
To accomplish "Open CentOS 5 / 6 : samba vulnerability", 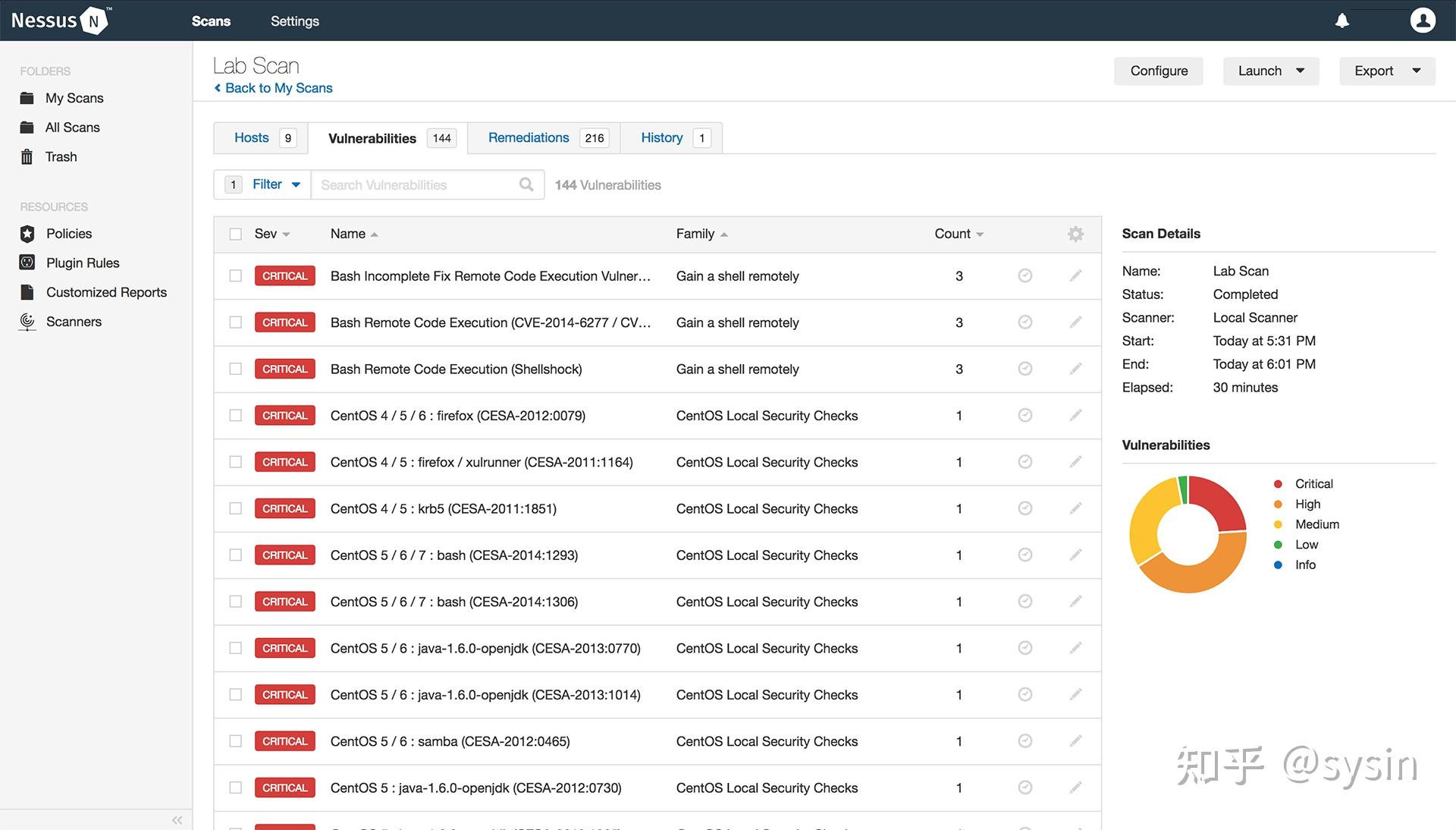I will coord(450,741).
